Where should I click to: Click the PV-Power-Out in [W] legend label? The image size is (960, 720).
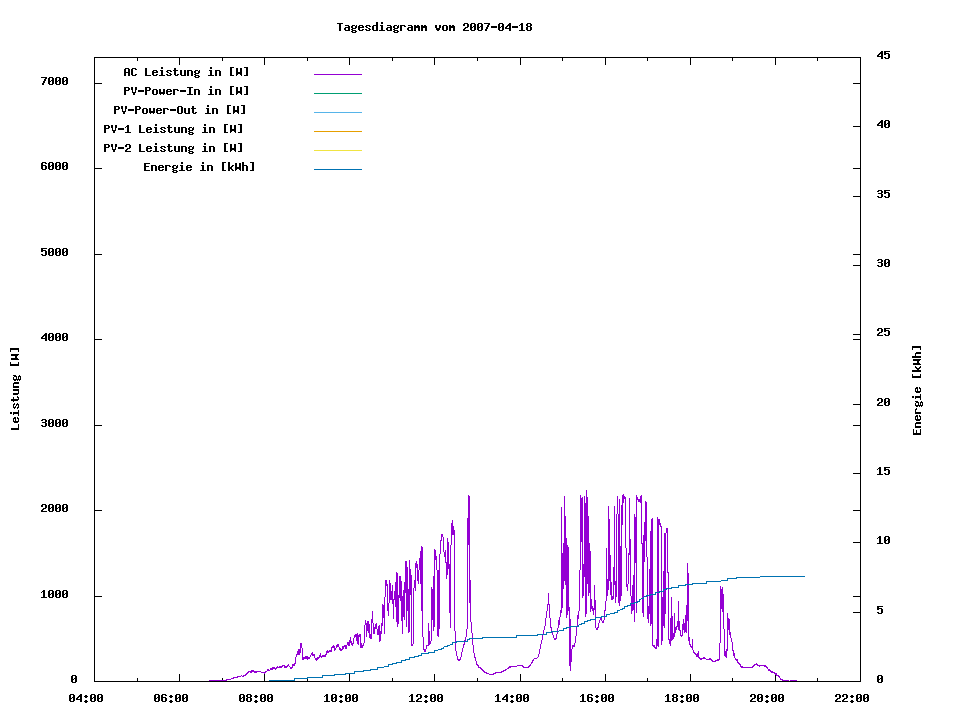[180, 110]
